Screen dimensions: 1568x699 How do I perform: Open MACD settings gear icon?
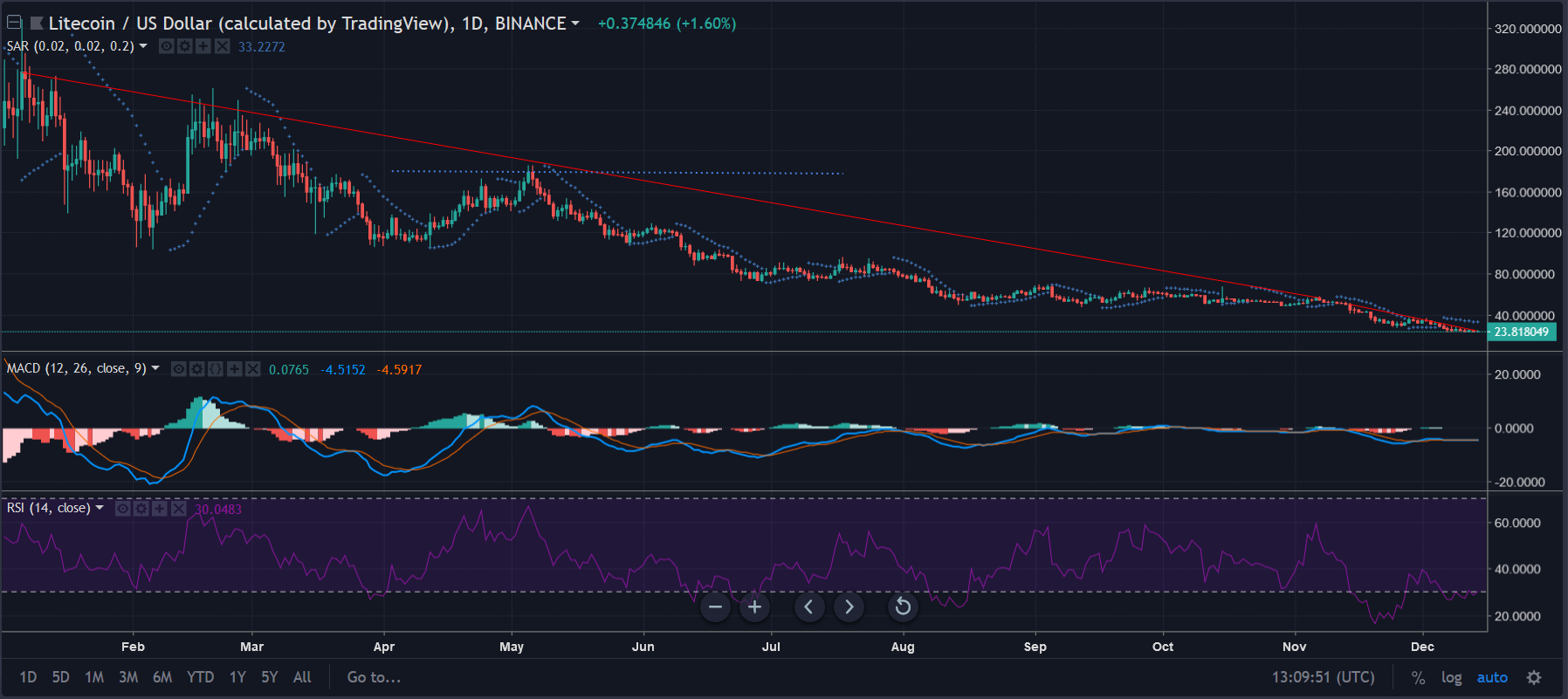[197, 369]
